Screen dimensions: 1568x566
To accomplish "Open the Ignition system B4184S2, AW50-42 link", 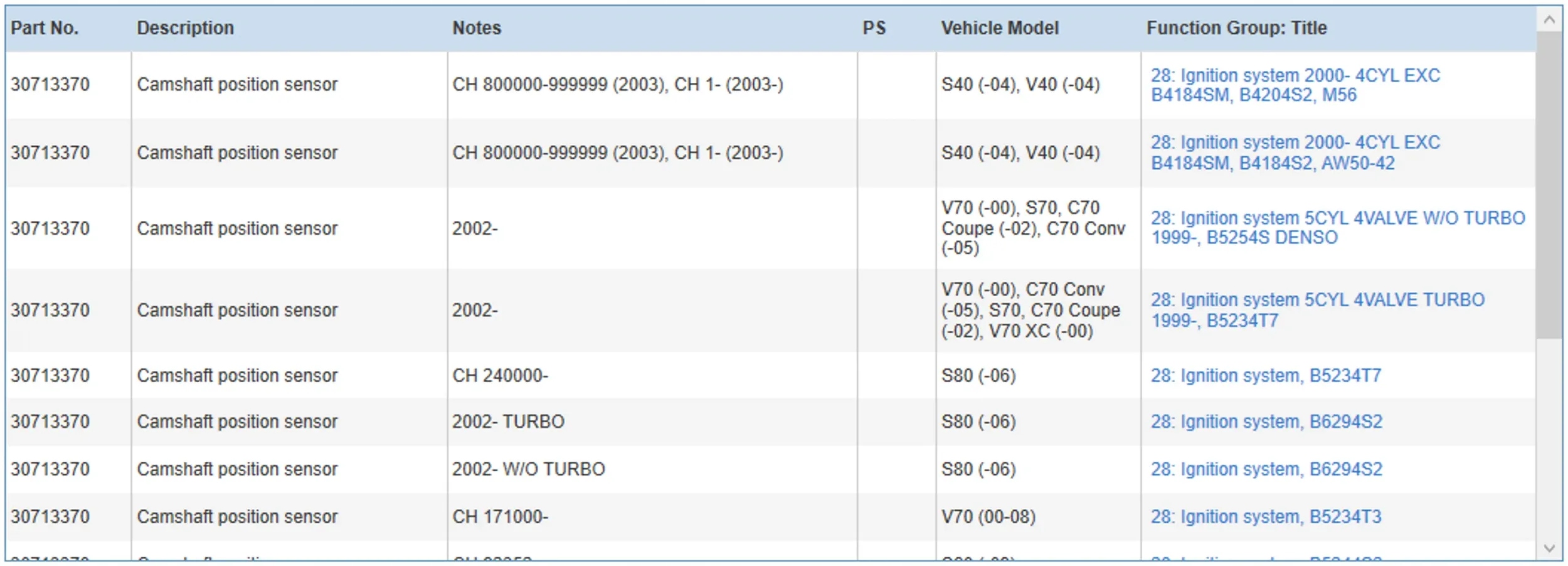I will pyautogui.click(x=1295, y=153).
